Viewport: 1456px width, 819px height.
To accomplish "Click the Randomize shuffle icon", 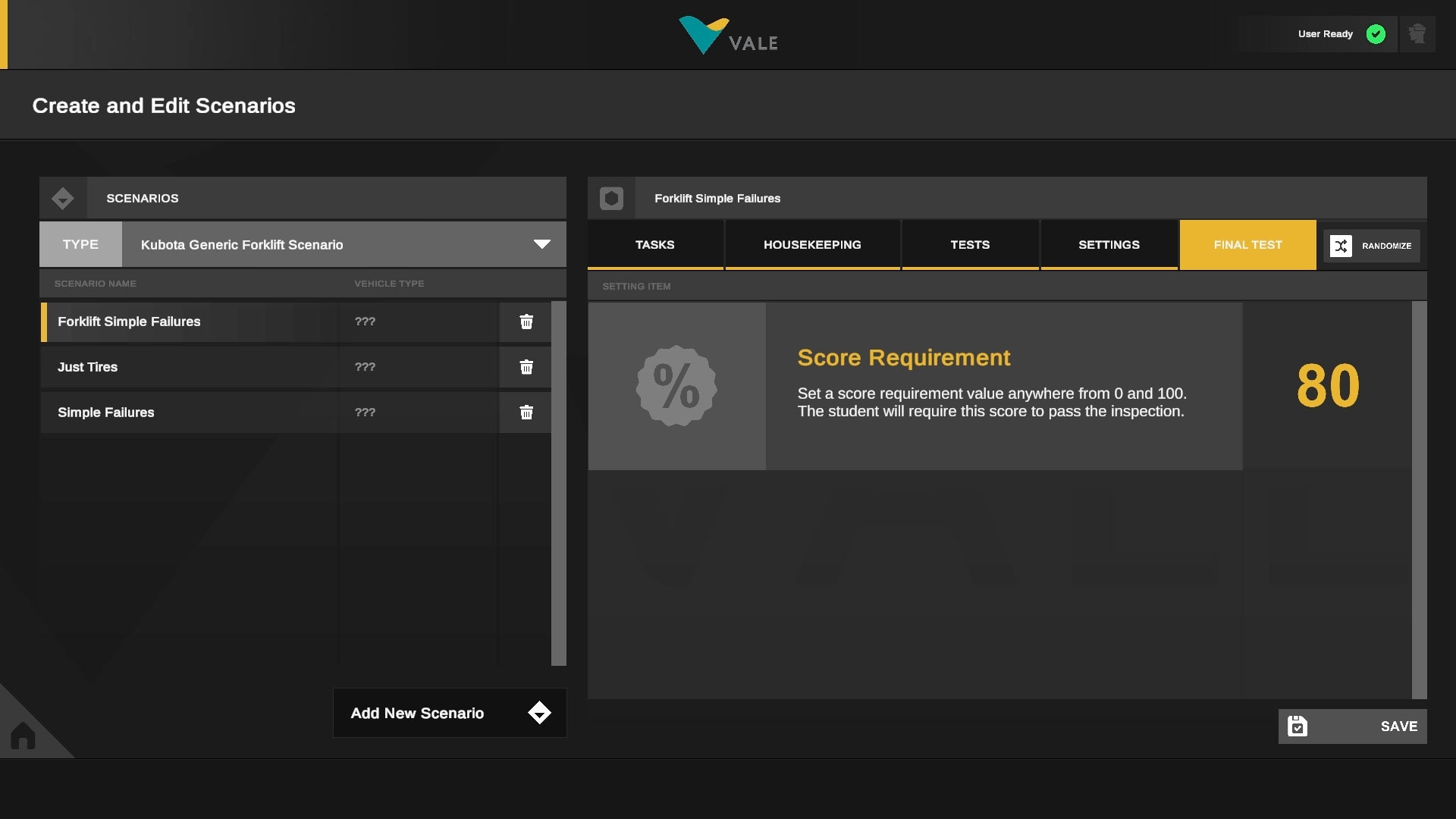I will coord(1341,246).
